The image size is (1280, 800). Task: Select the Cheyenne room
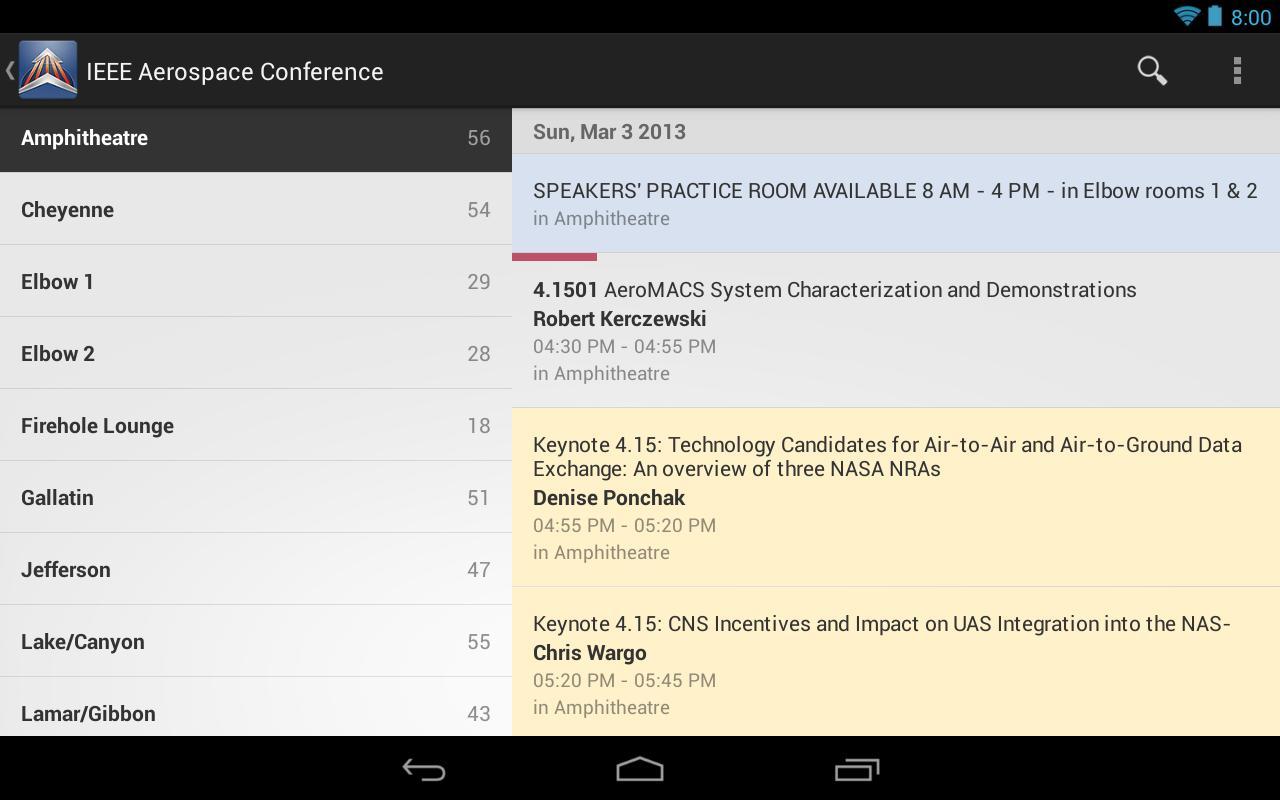coord(256,209)
